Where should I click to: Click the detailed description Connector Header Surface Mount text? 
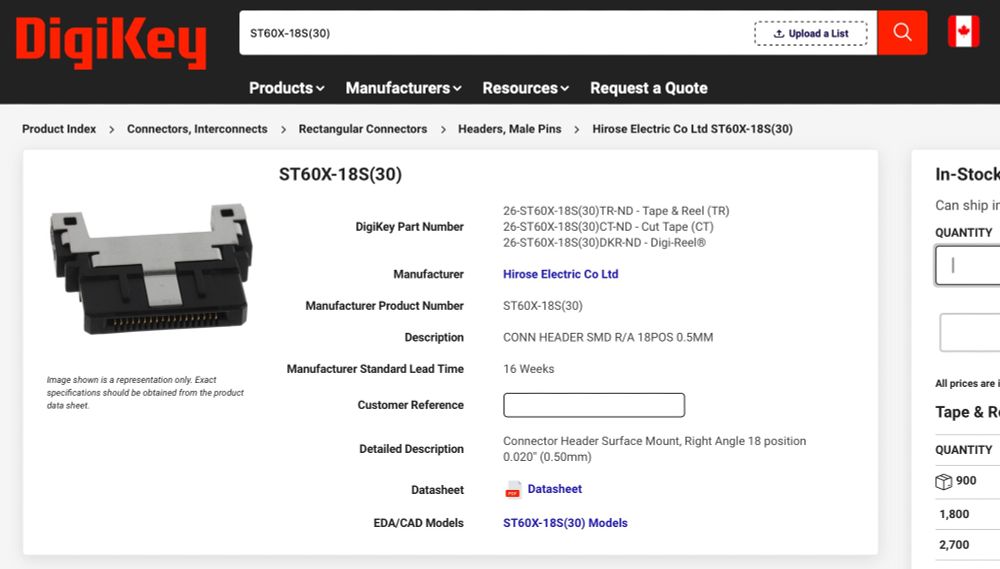click(654, 449)
